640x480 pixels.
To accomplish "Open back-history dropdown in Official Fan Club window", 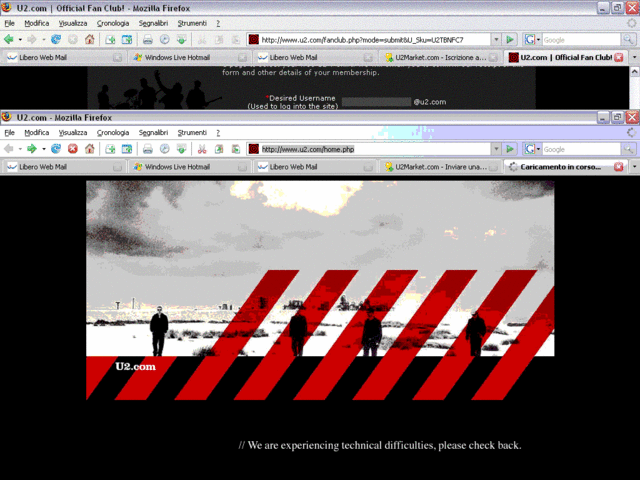I will tap(20, 40).
